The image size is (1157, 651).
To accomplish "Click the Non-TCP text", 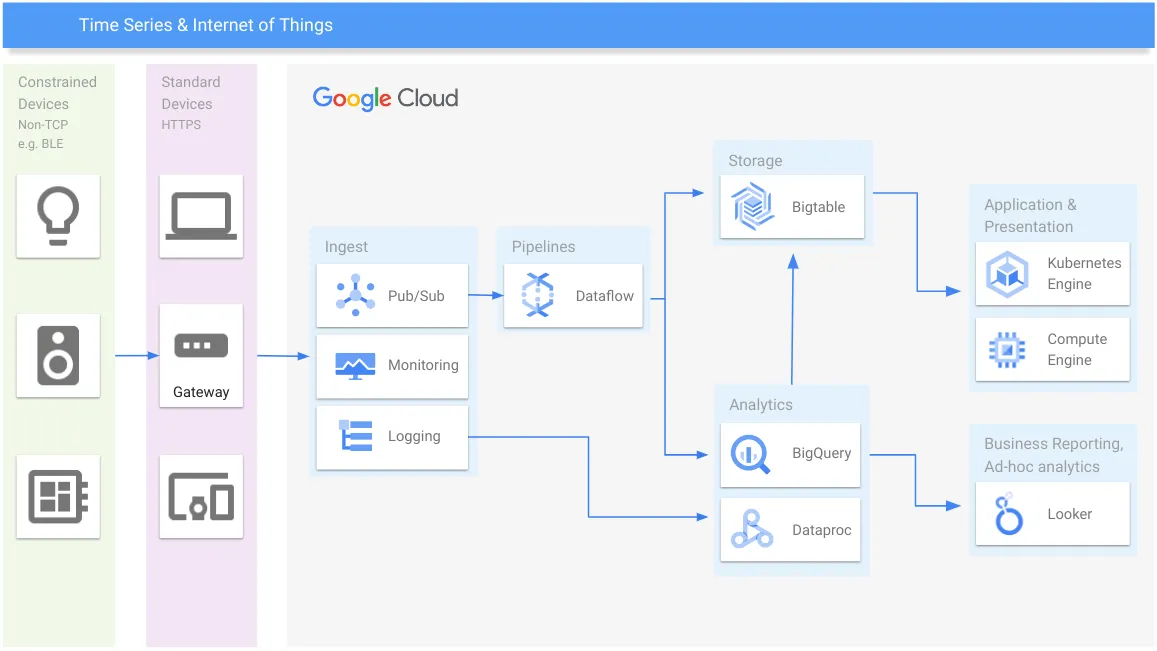I will click(x=43, y=125).
